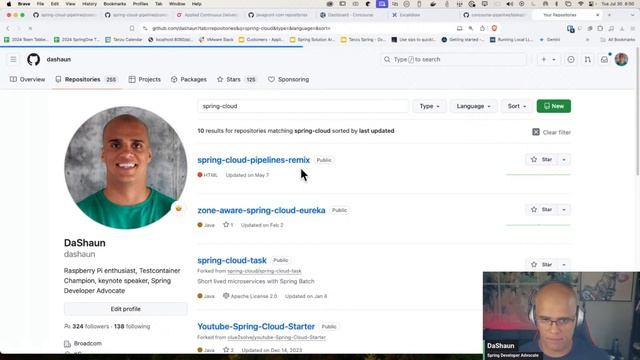This screenshot has height=360, width=640.
Task: Star the spring-cloud-task repository
Action: [x=542, y=264]
